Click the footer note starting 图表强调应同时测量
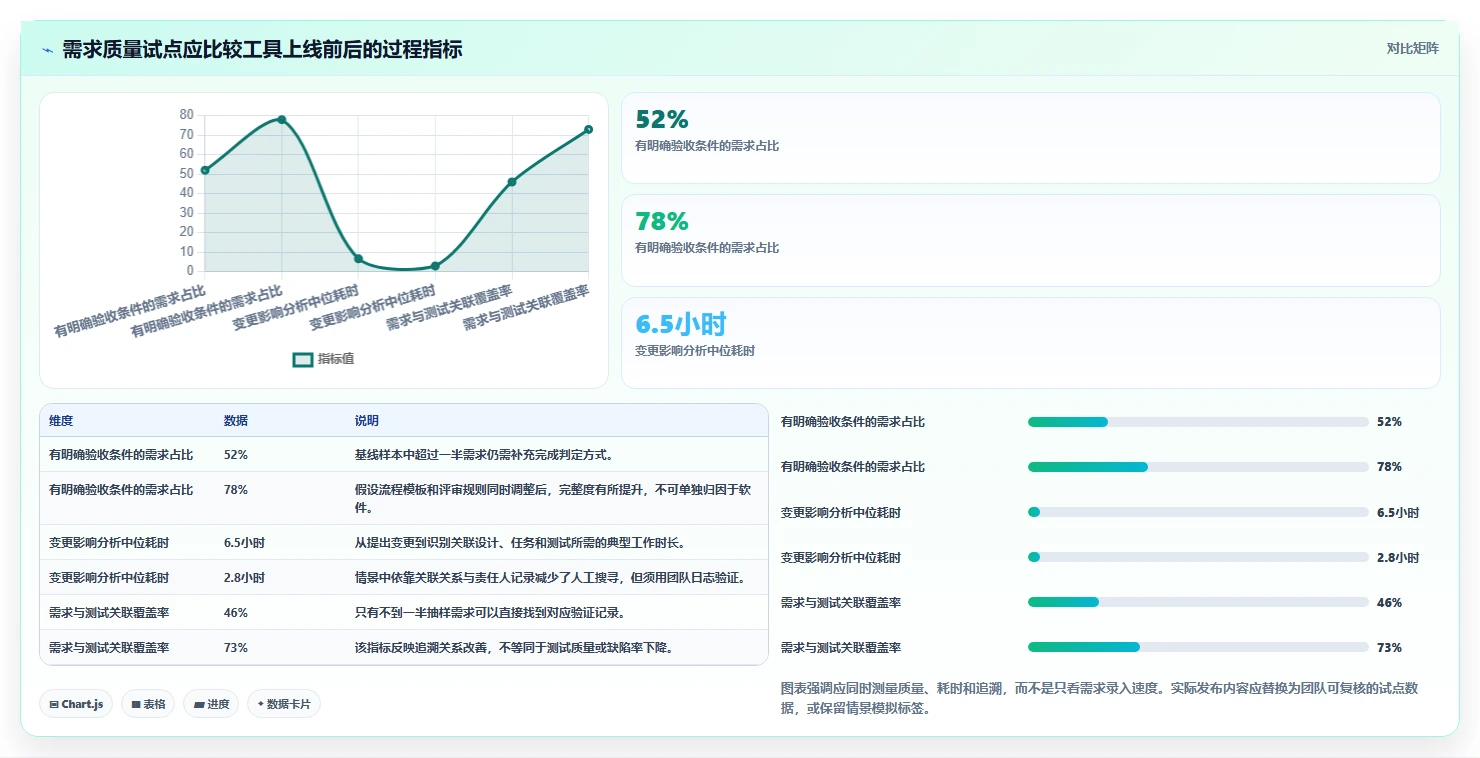Screen dimensions: 1480x758 pyautogui.click(x=1099, y=699)
